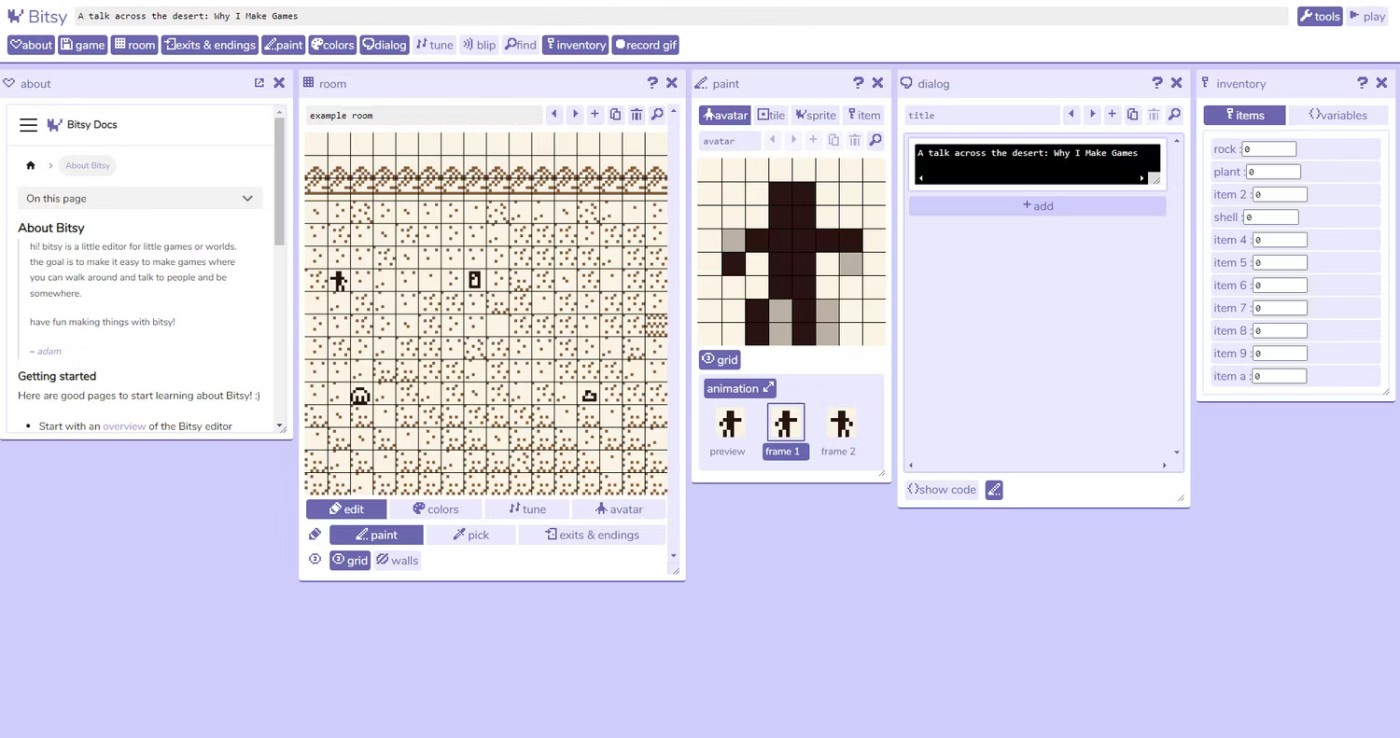Open about docs in new window

click(x=259, y=83)
